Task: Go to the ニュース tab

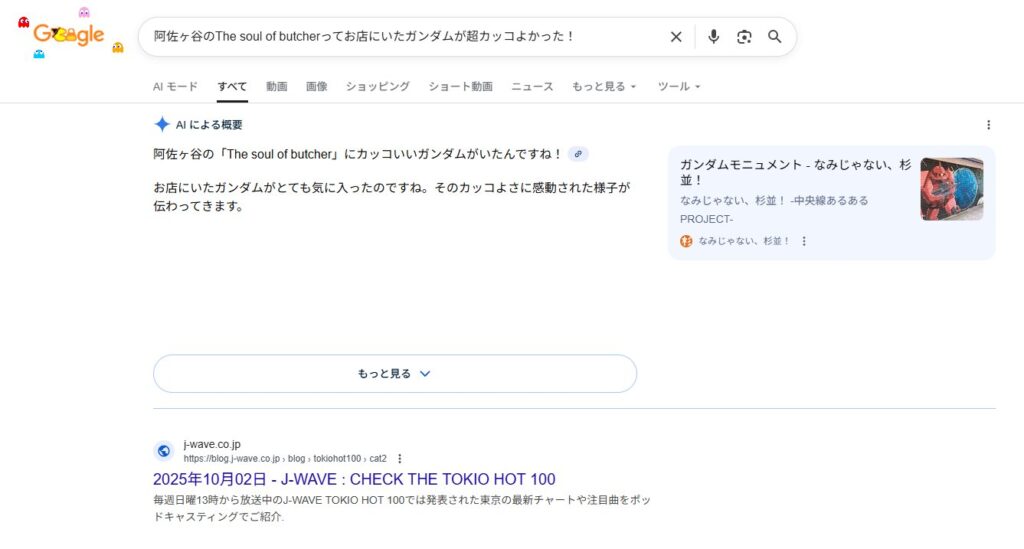Action: coord(532,87)
